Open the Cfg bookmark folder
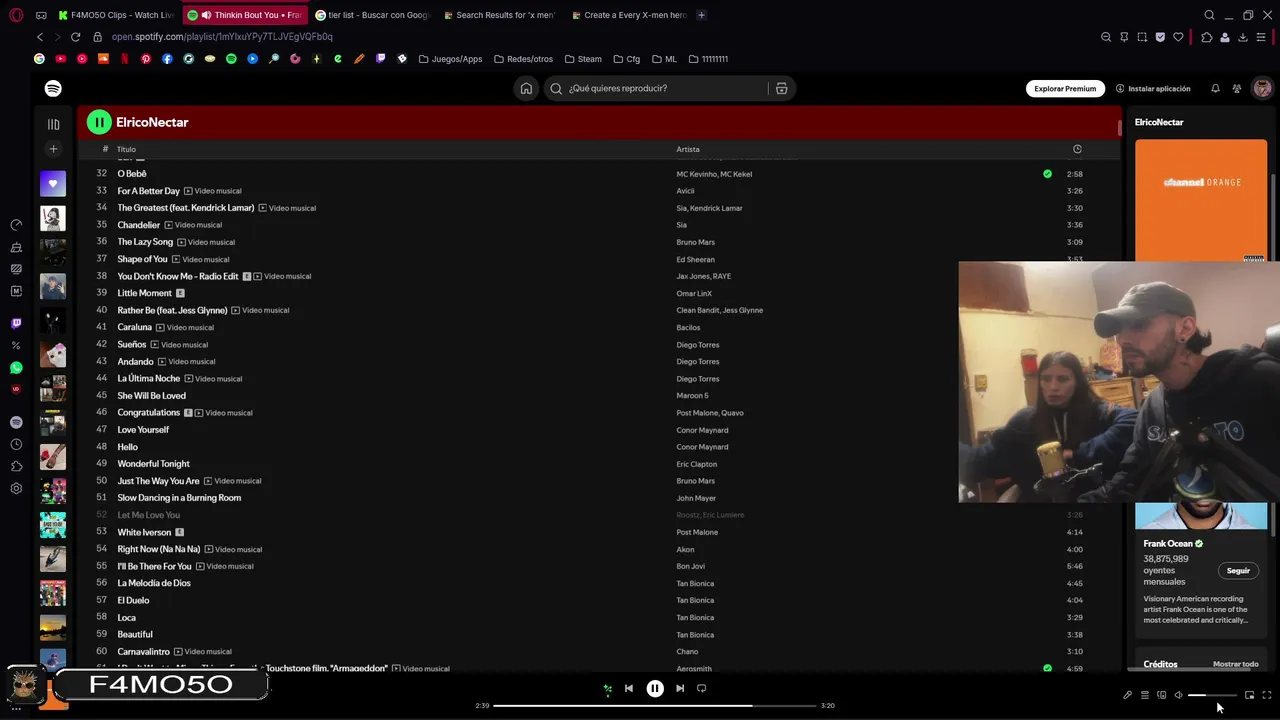 [x=626, y=59]
